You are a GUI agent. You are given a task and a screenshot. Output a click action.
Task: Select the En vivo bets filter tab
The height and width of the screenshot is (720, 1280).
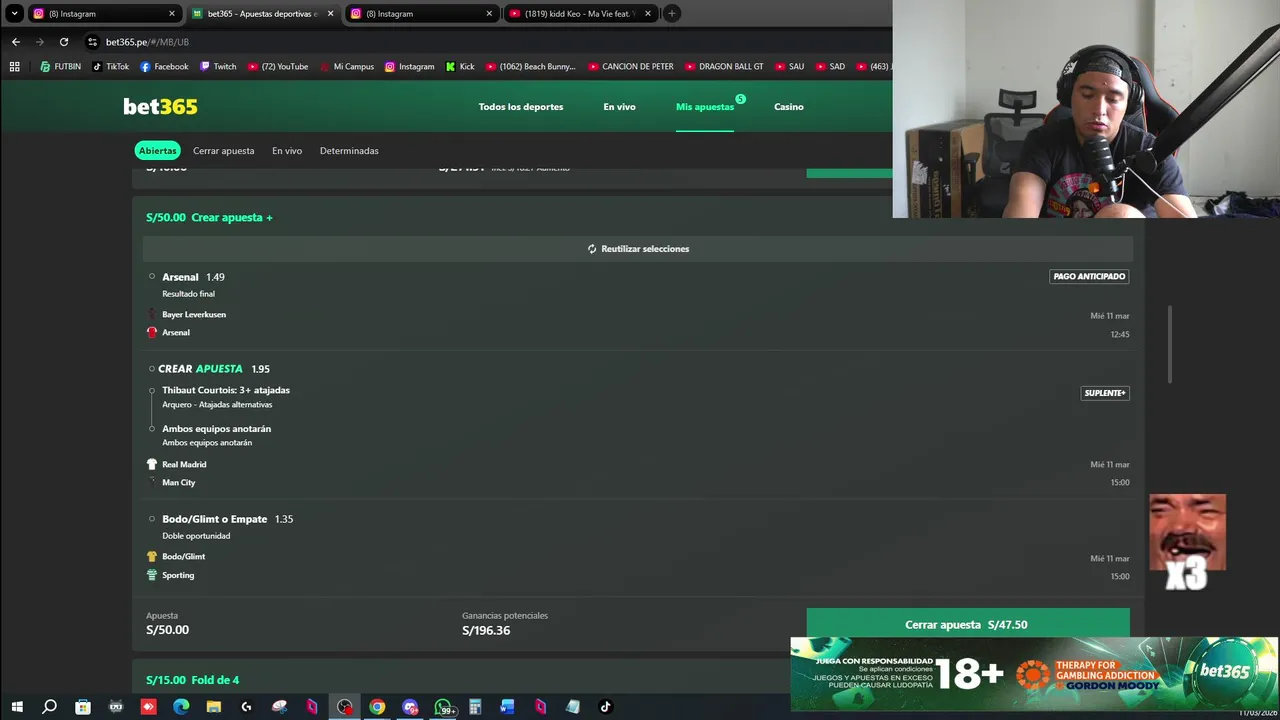coord(287,151)
